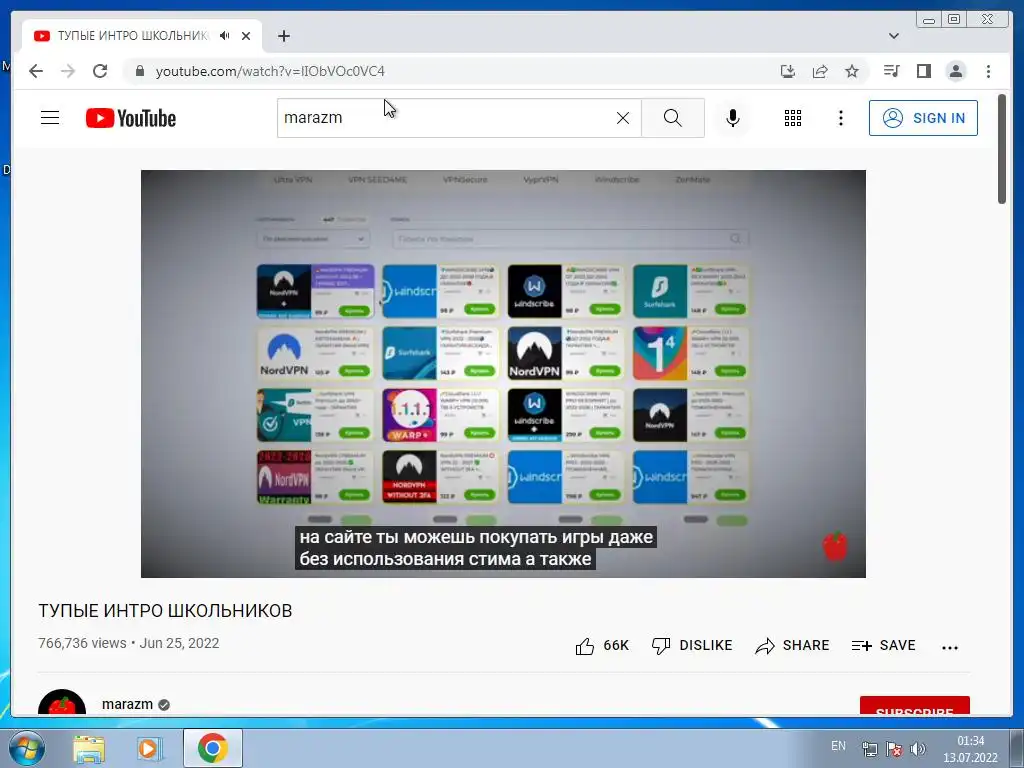Open Windows Explorer from taskbar
Viewport: 1024px width, 768px height.
(89, 748)
